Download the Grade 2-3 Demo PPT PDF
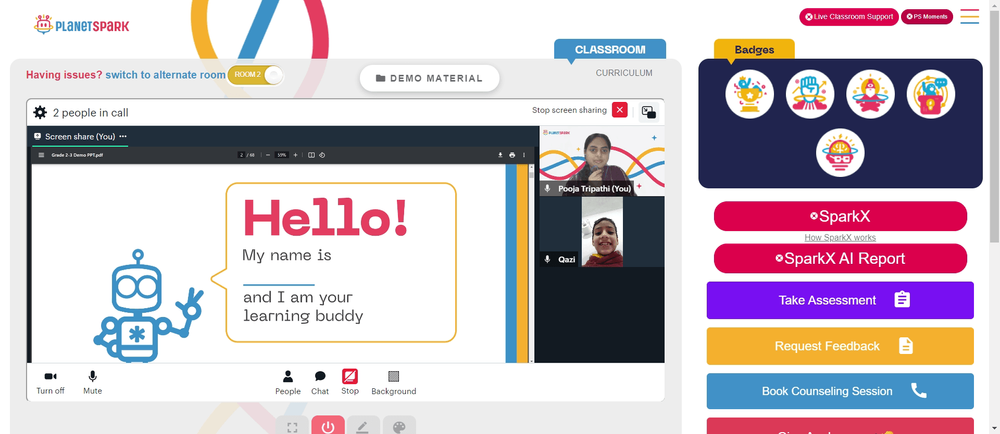 coord(501,155)
